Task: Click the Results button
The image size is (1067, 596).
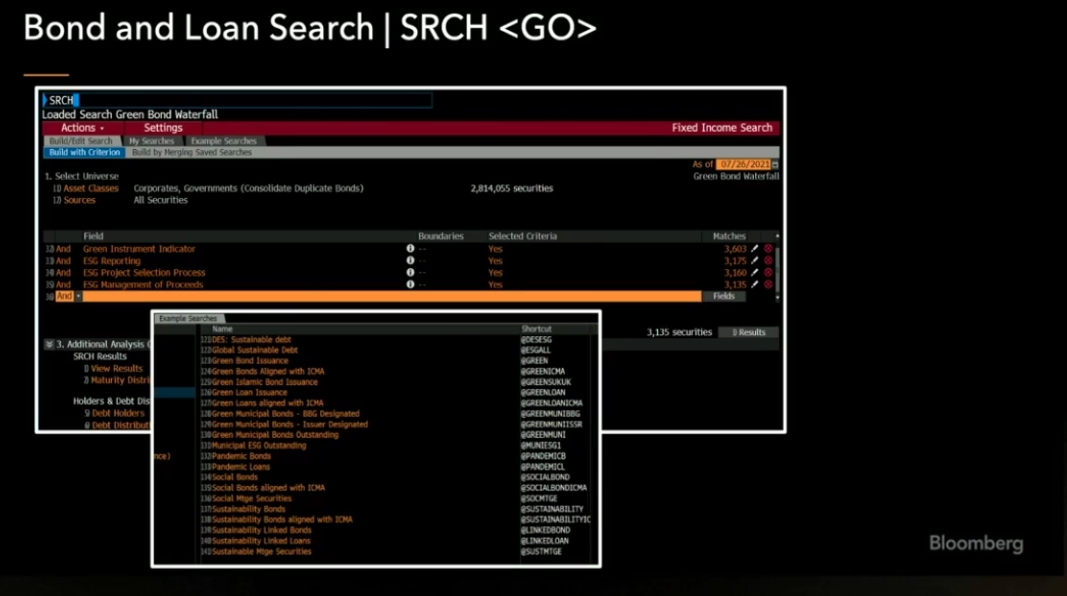Action: [749, 333]
